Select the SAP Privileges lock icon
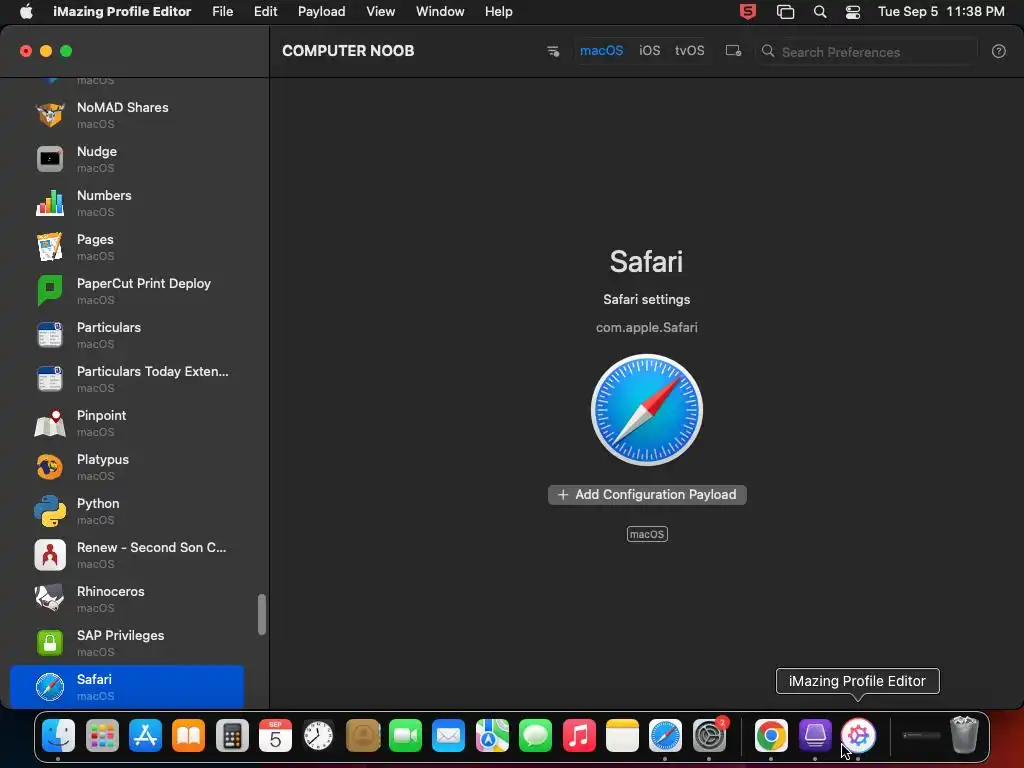The width and height of the screenshot is (1024, 768). click(50, 643)
